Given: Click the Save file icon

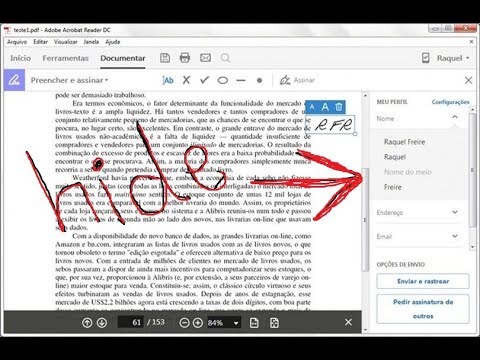Looking at the screenshot, I should [x=165, y=58].
